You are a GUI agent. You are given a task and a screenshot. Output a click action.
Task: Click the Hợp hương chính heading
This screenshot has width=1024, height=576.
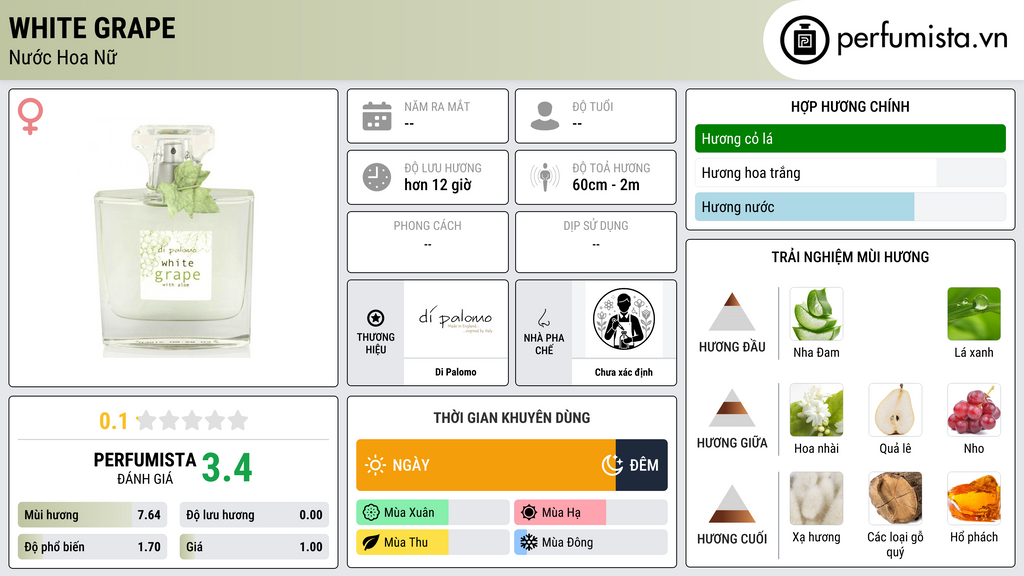pyautogui.click(x=850, y=106)
